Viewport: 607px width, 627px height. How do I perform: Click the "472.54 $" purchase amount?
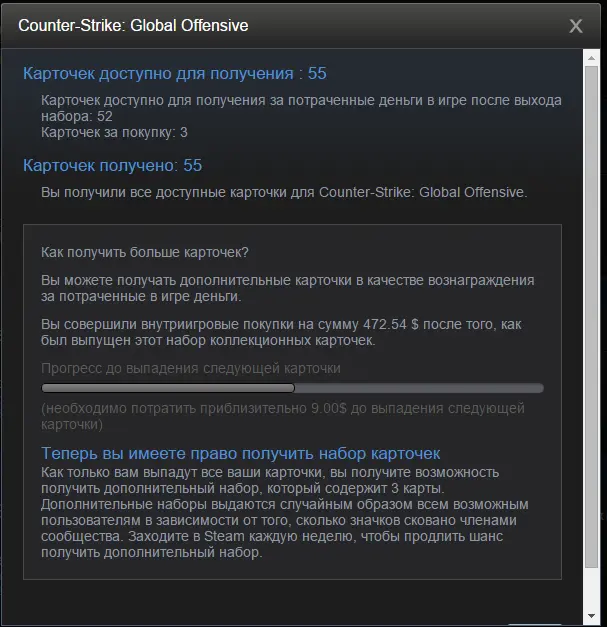click(391, 324)
